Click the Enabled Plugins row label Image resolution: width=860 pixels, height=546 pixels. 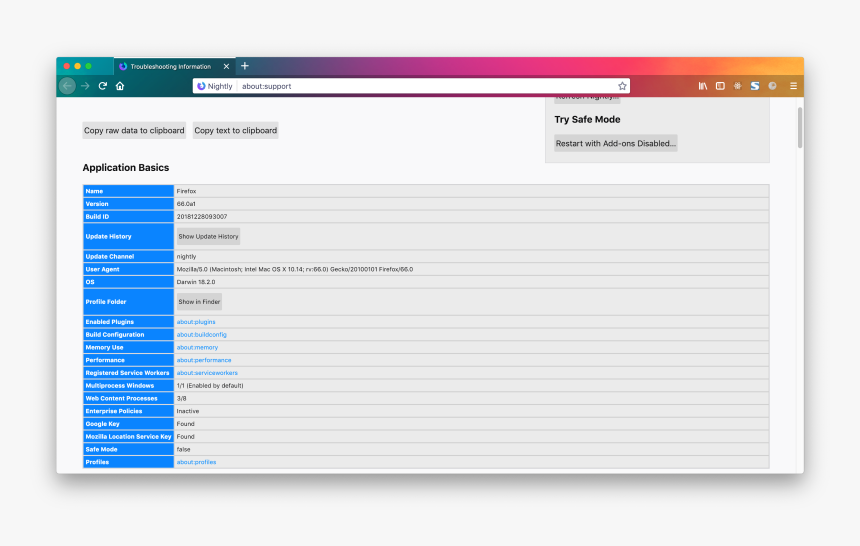pos(109,322)
